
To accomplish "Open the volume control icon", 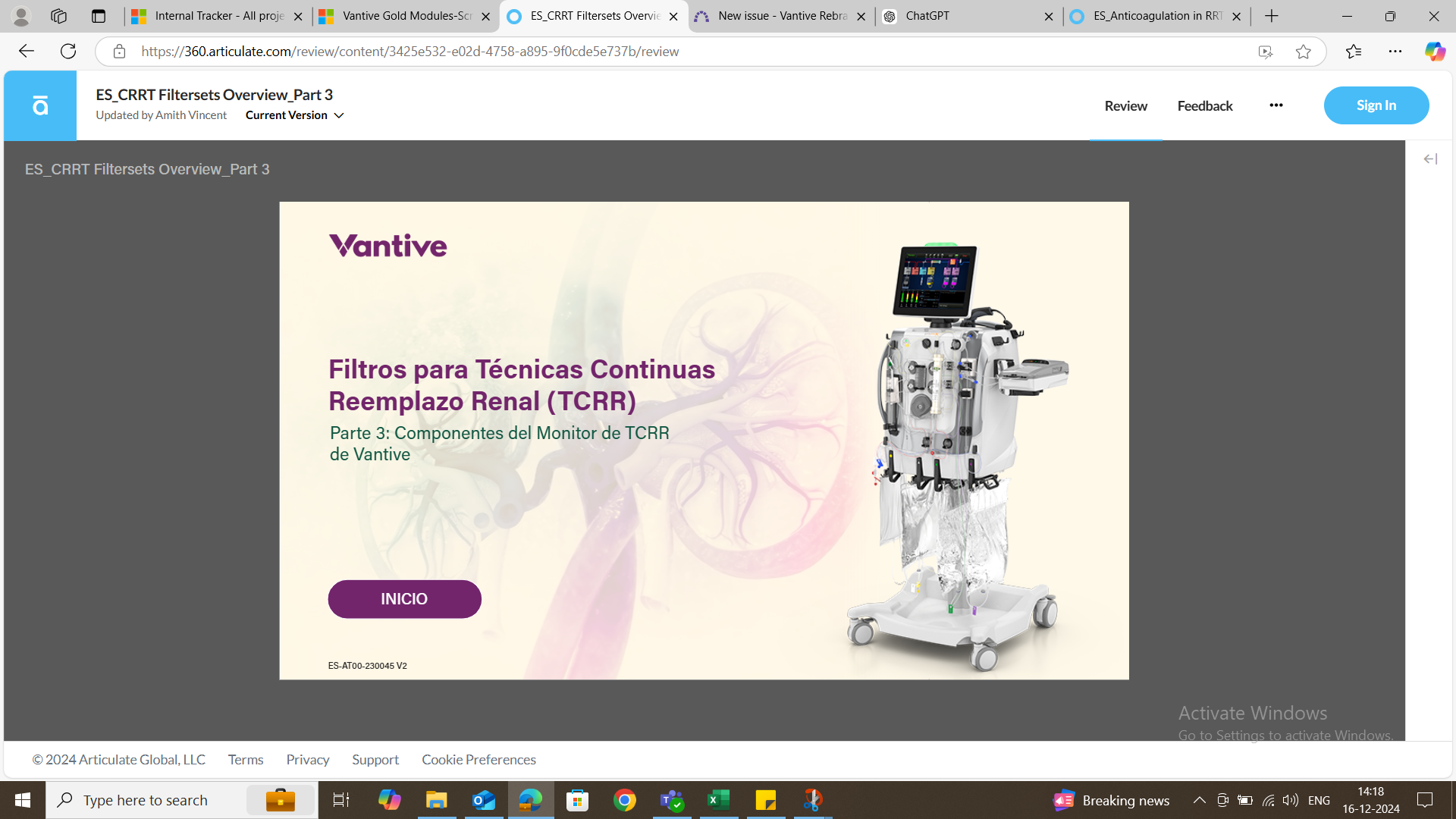I will (x=1290, y=800).
